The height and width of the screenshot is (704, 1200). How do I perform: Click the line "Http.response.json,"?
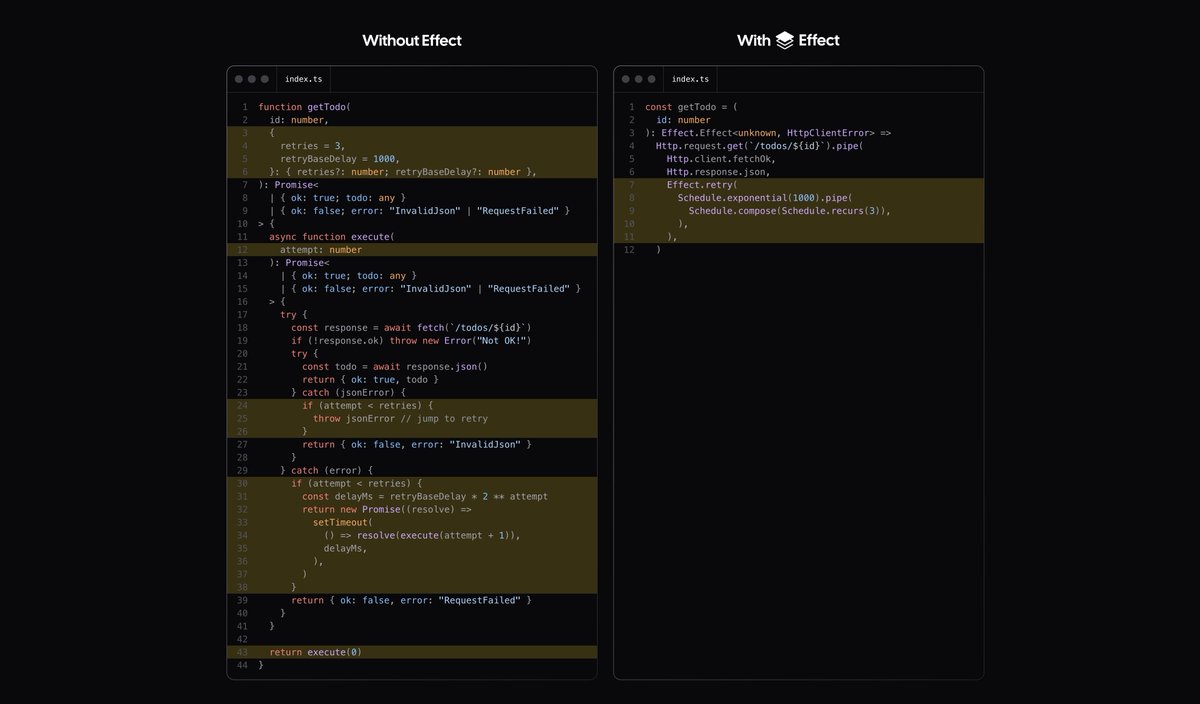coord(719,172)
